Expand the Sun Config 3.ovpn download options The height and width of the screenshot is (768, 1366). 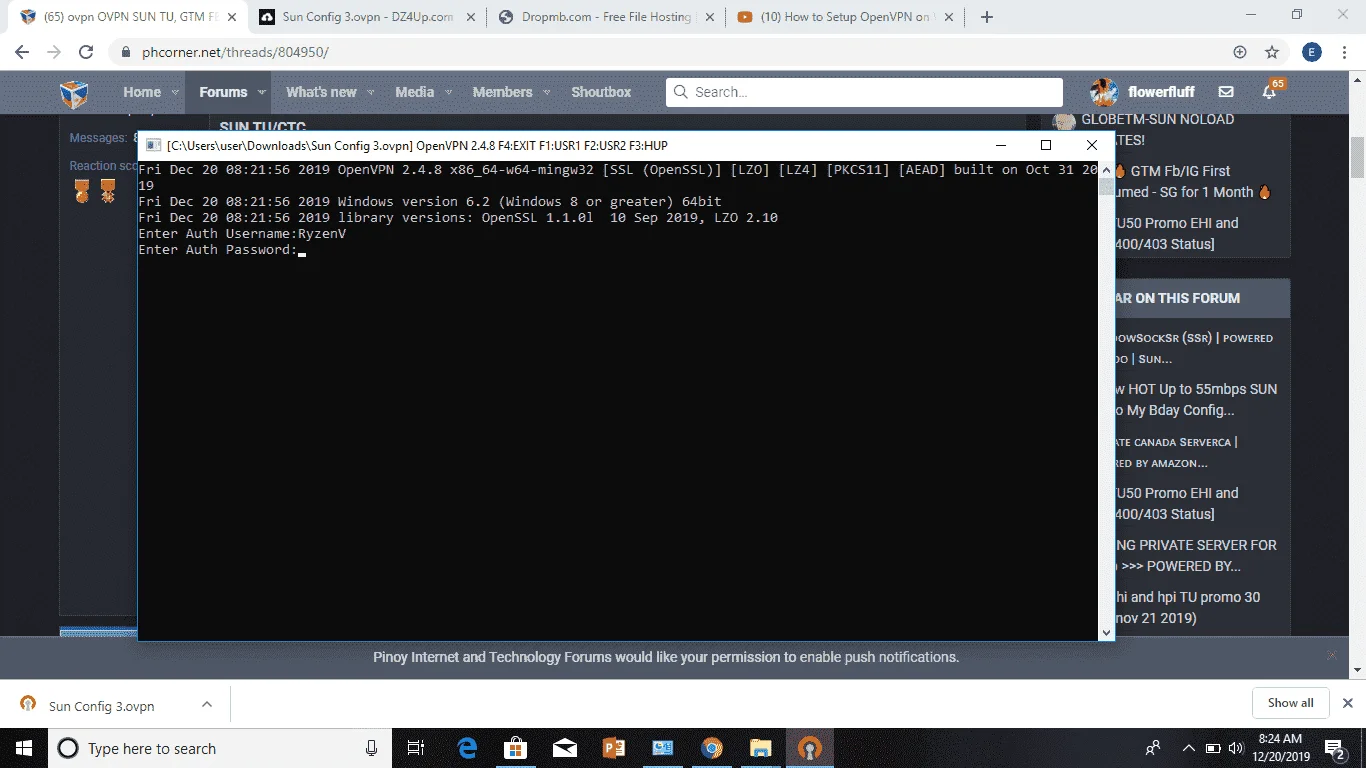coord(207,704)
